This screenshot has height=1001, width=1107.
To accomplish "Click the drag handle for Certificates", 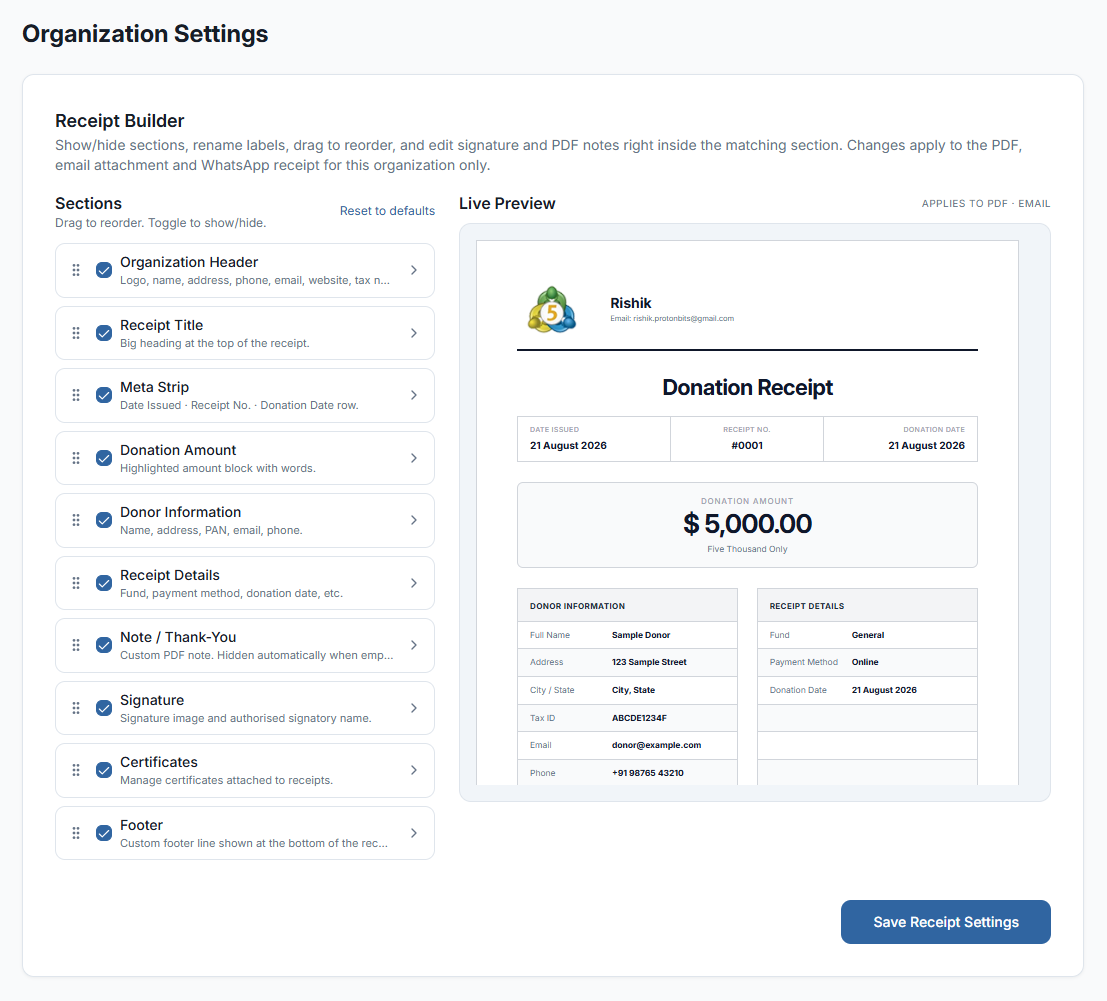I will click(x=76, y=770).
